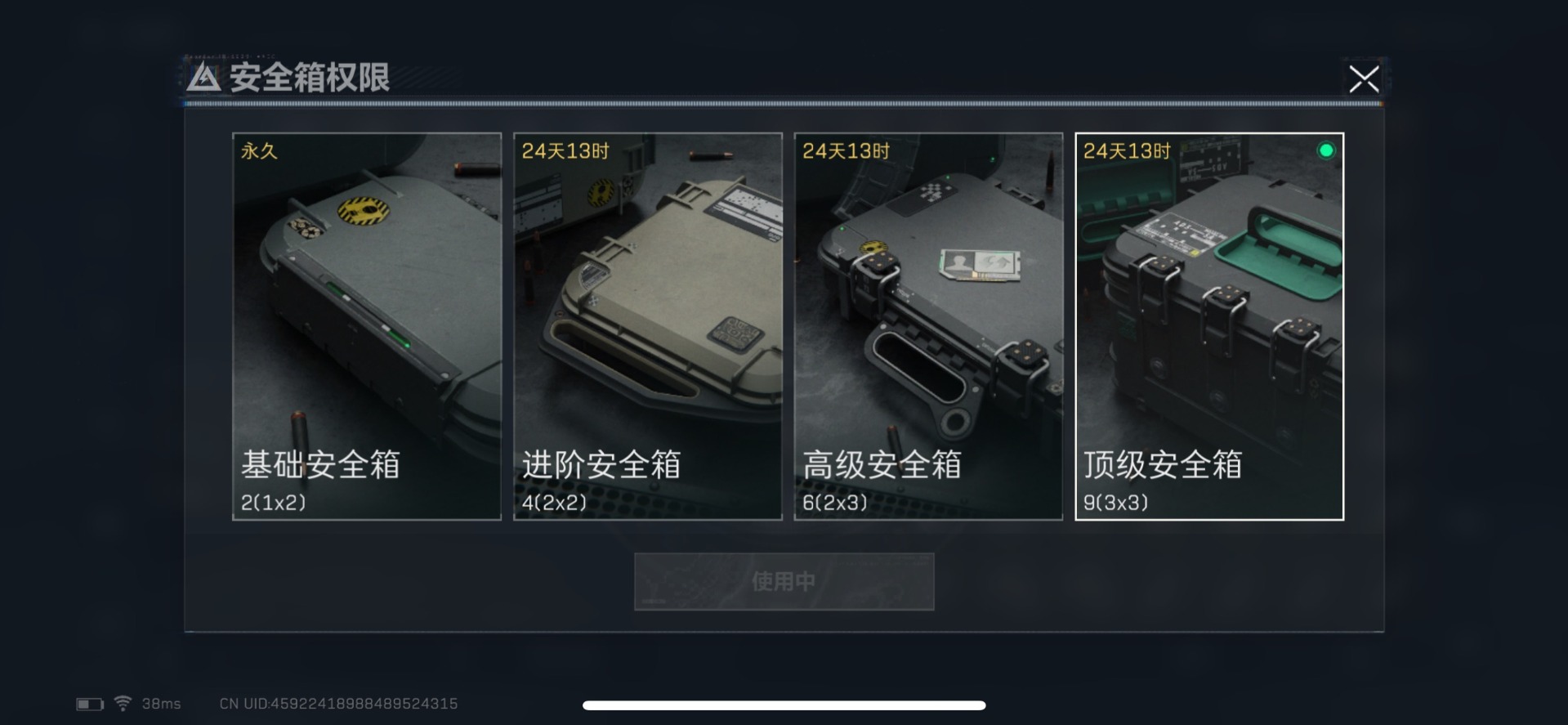Click the 6(2x3) capacity label
The image size is (1568, 725).
point(835,503)
